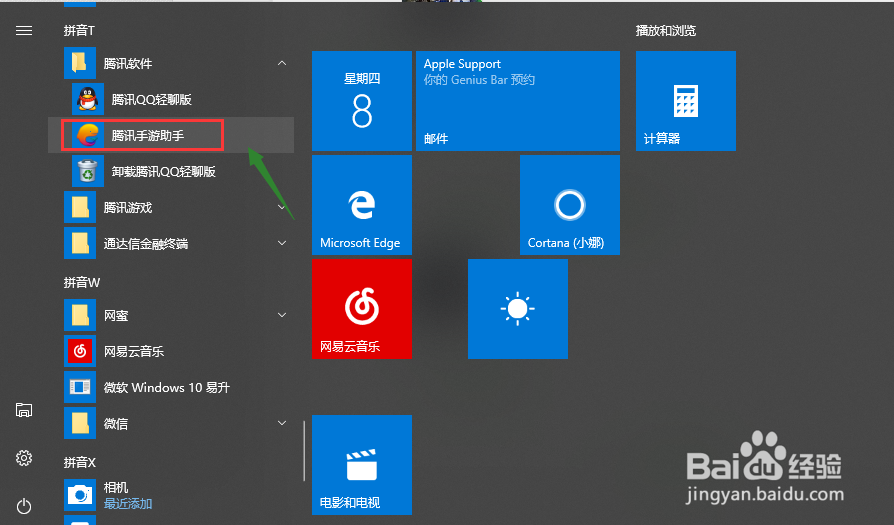Expand the 腾讯游戏 folder chevron
894x525 pixels.
click(x=282, y=207)
